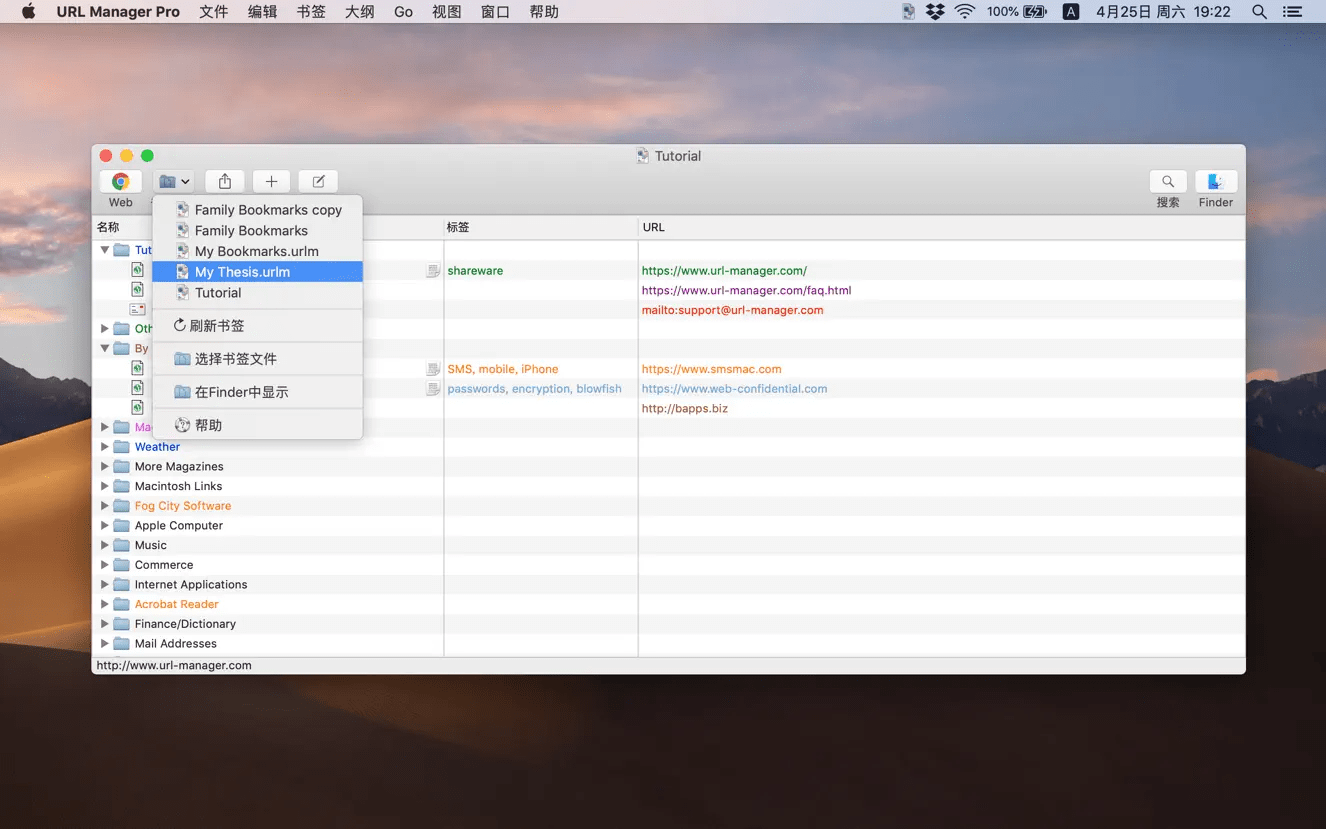
Task: Expand the Fog City Software folder
Action: tap(104, 506)
